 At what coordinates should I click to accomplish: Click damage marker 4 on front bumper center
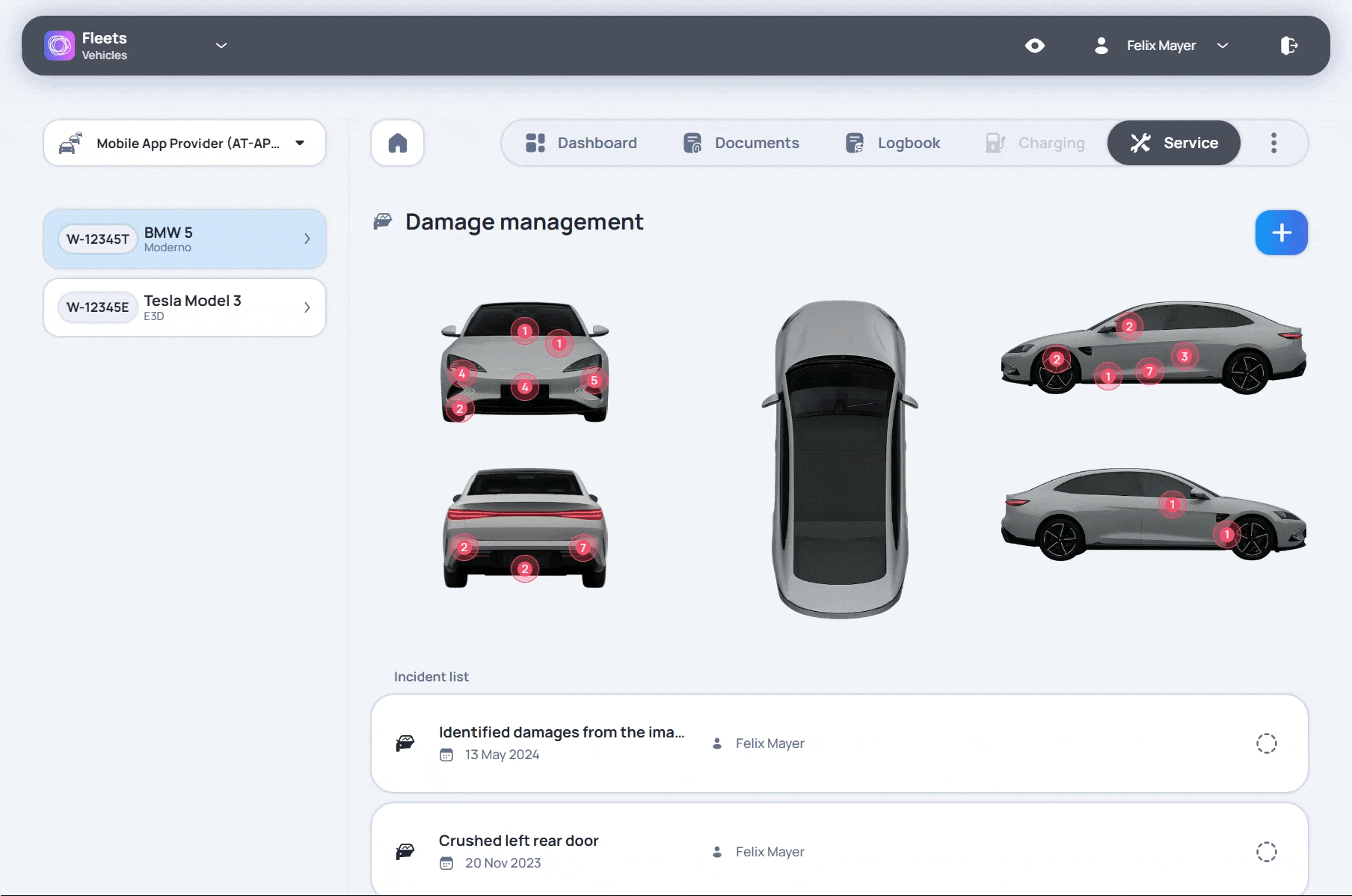[525, 387]
